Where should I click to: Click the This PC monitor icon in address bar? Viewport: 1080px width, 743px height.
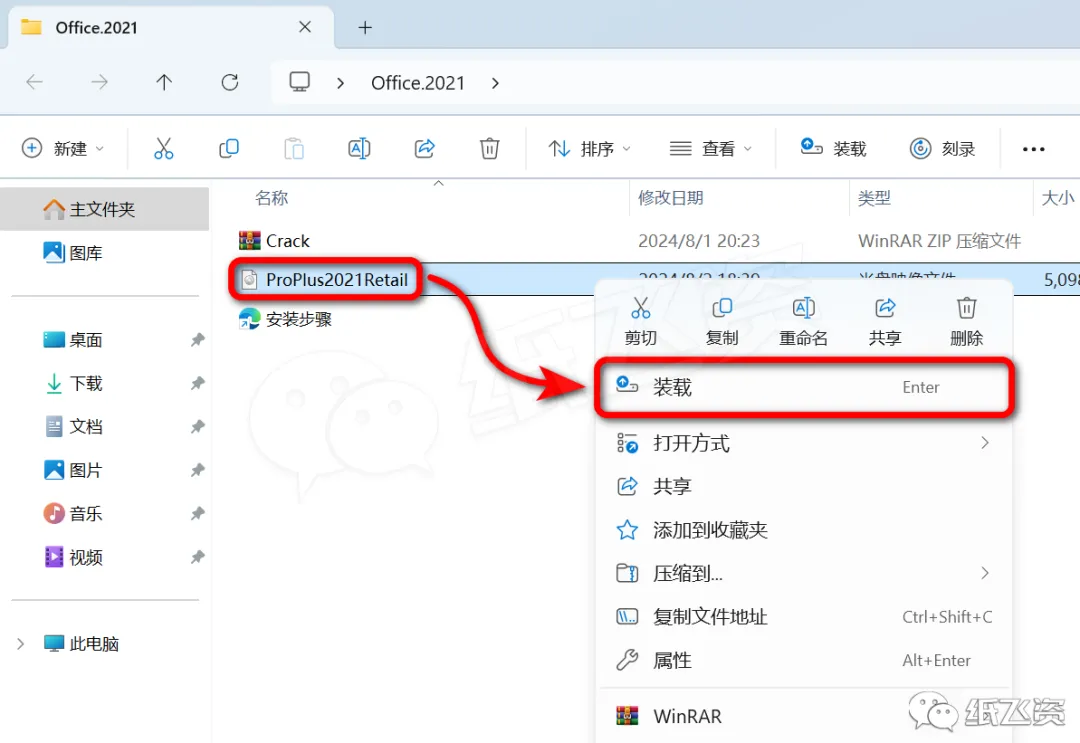coord(299,83)
